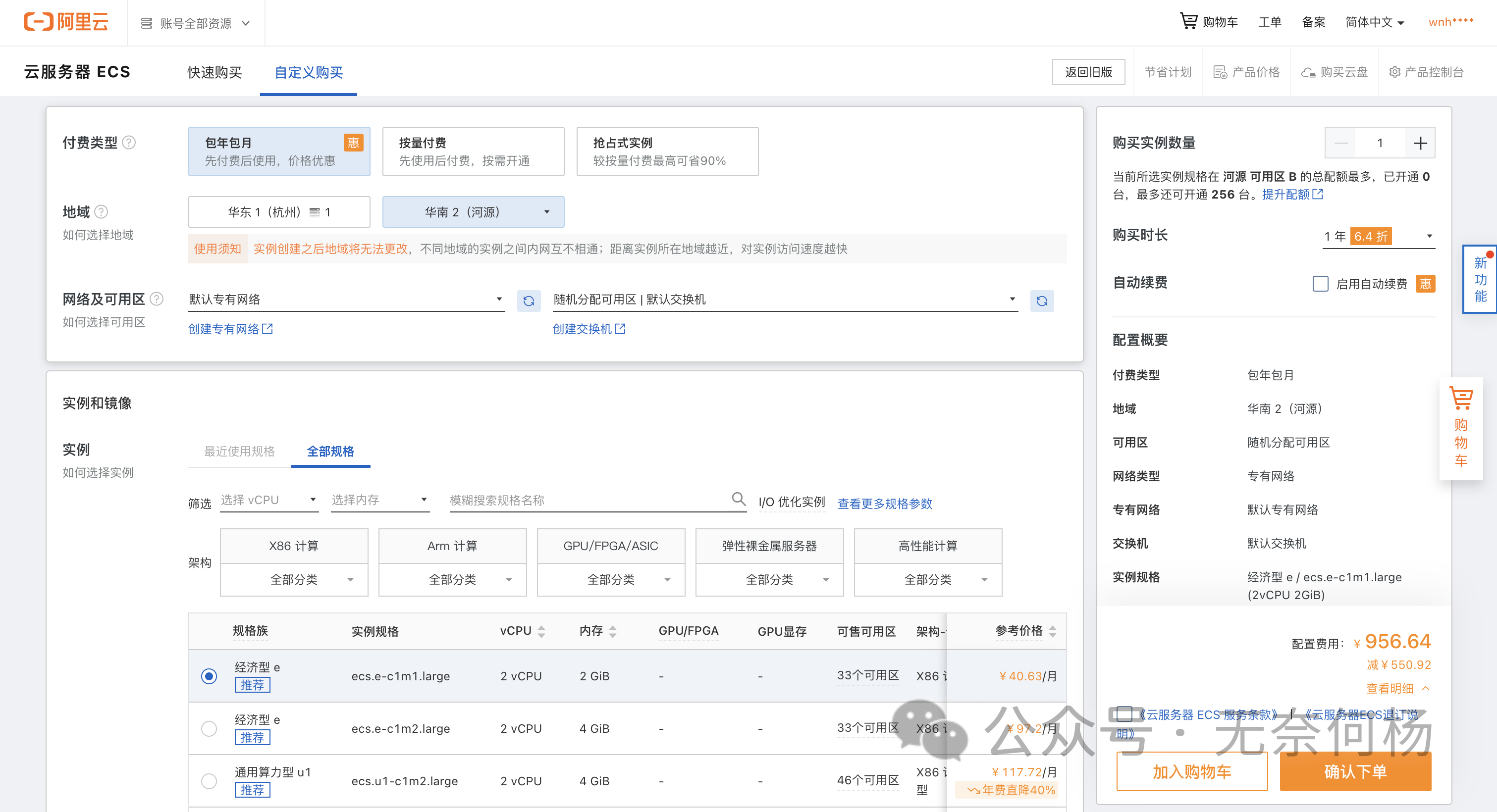
Task: Decrease instance quantity with minus button
Action: click(x=1340, y=143)
